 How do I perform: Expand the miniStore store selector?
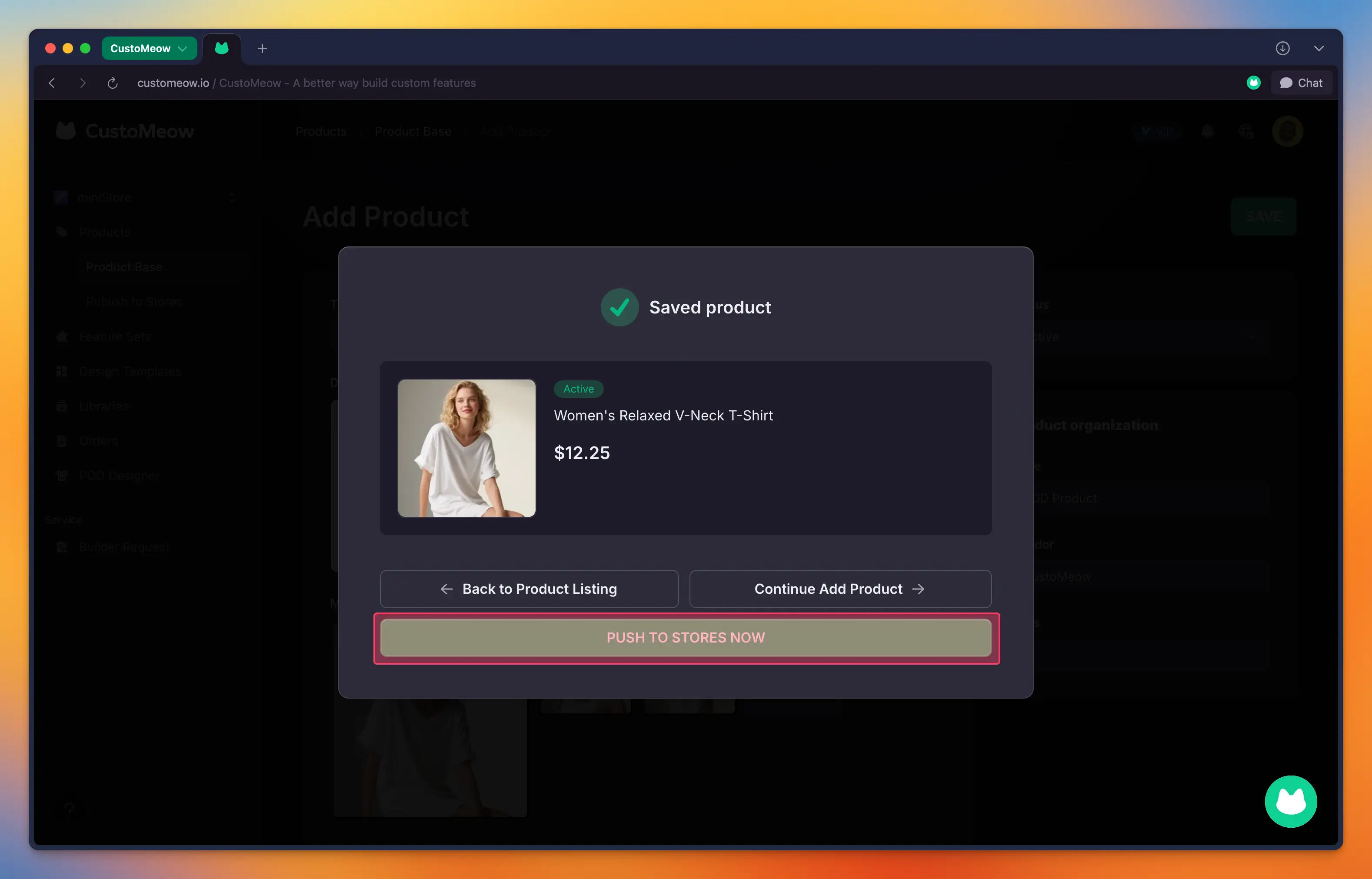point(145,197)
